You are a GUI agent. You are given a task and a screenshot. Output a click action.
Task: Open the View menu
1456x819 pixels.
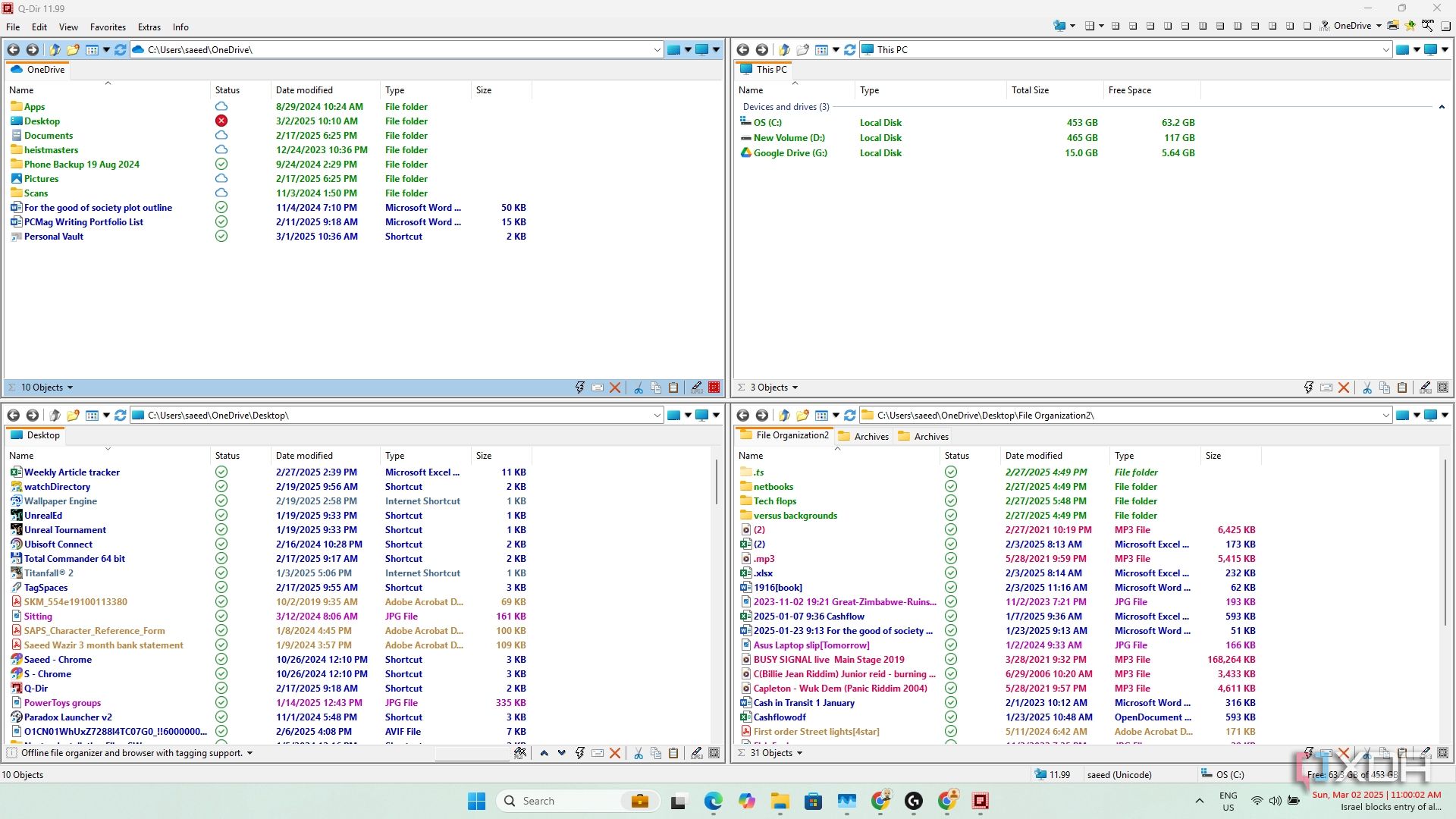coord(68,27)
